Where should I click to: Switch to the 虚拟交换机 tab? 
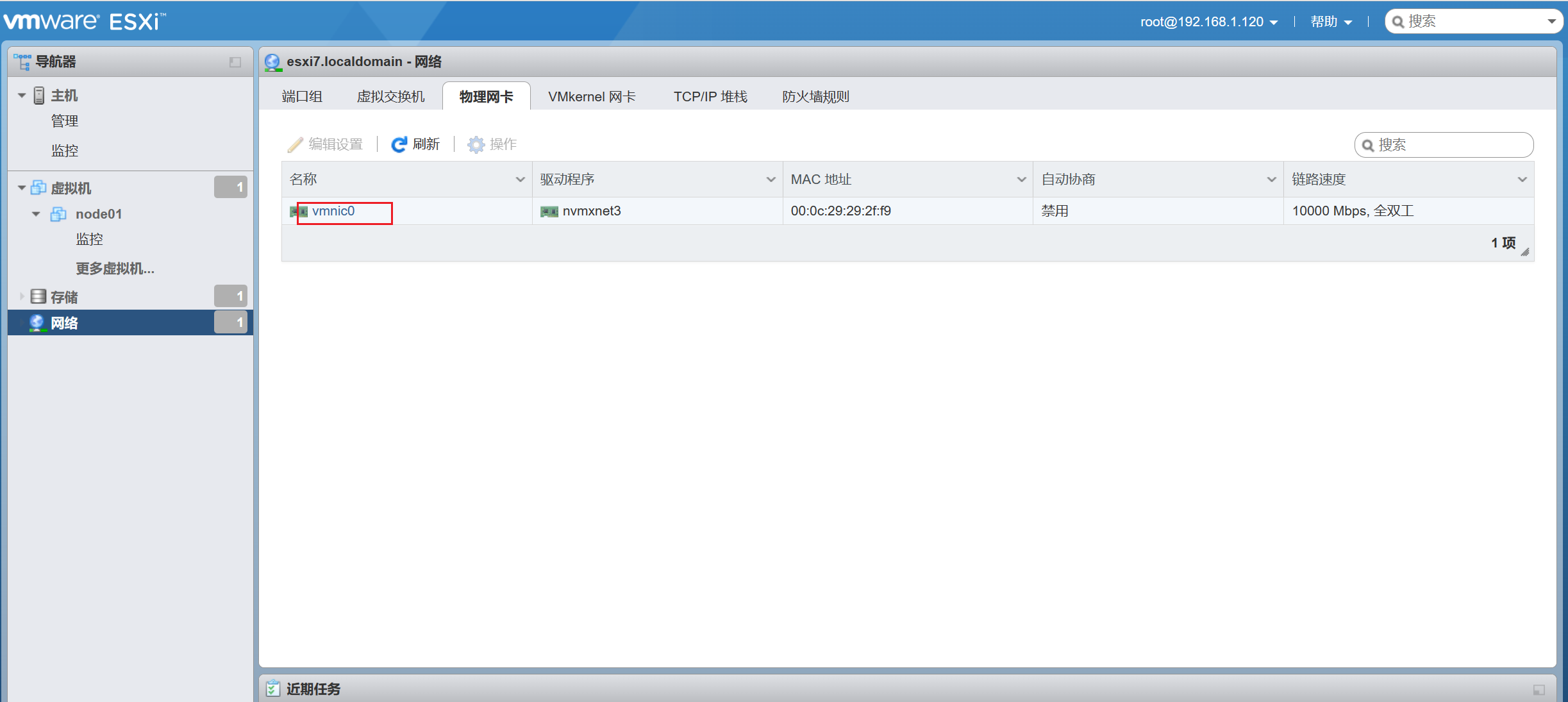[390, 96]
